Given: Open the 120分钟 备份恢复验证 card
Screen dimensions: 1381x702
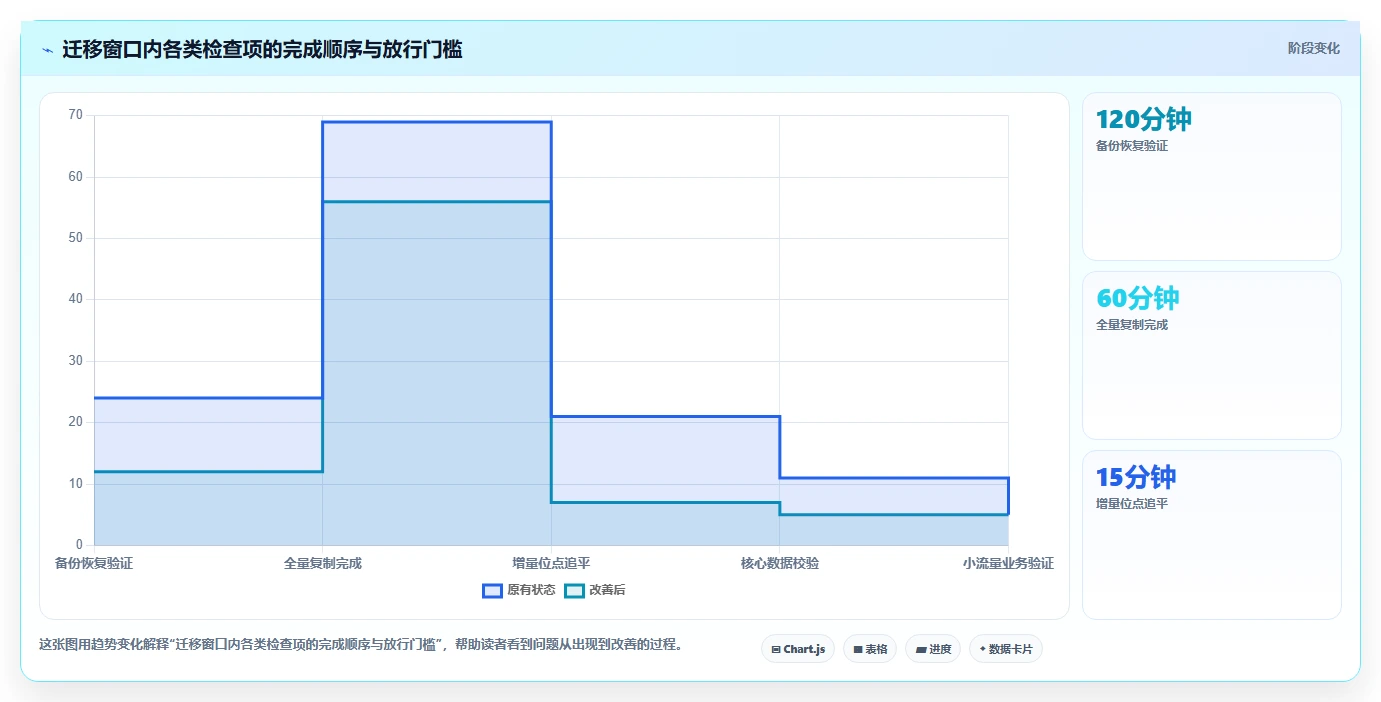Looking at the screenshot, I should [x=1212, y=177].
